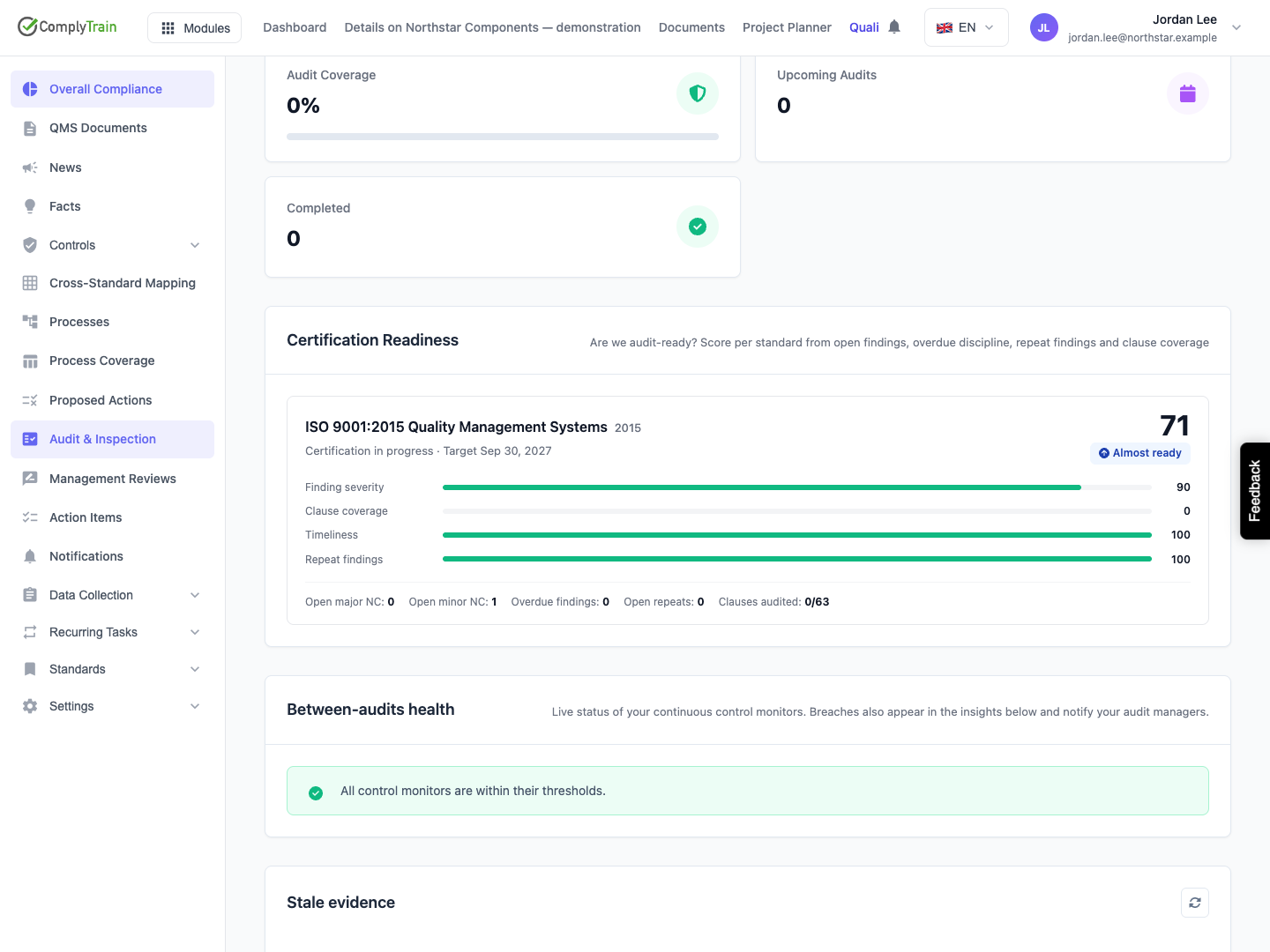Expand the Jordan Lee account menu chevron
This screenshot has height=952, width=1270.
click(1236, 27)
